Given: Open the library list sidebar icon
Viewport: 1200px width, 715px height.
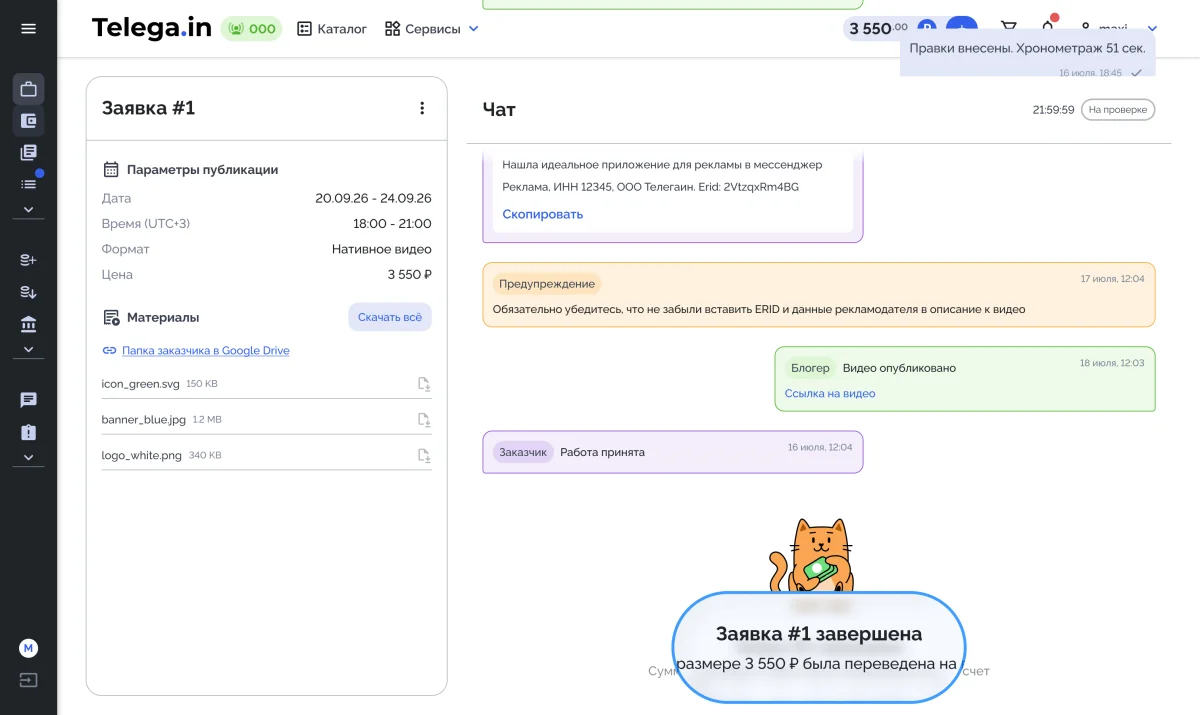Looking at the screenshot, I should 28,153.
